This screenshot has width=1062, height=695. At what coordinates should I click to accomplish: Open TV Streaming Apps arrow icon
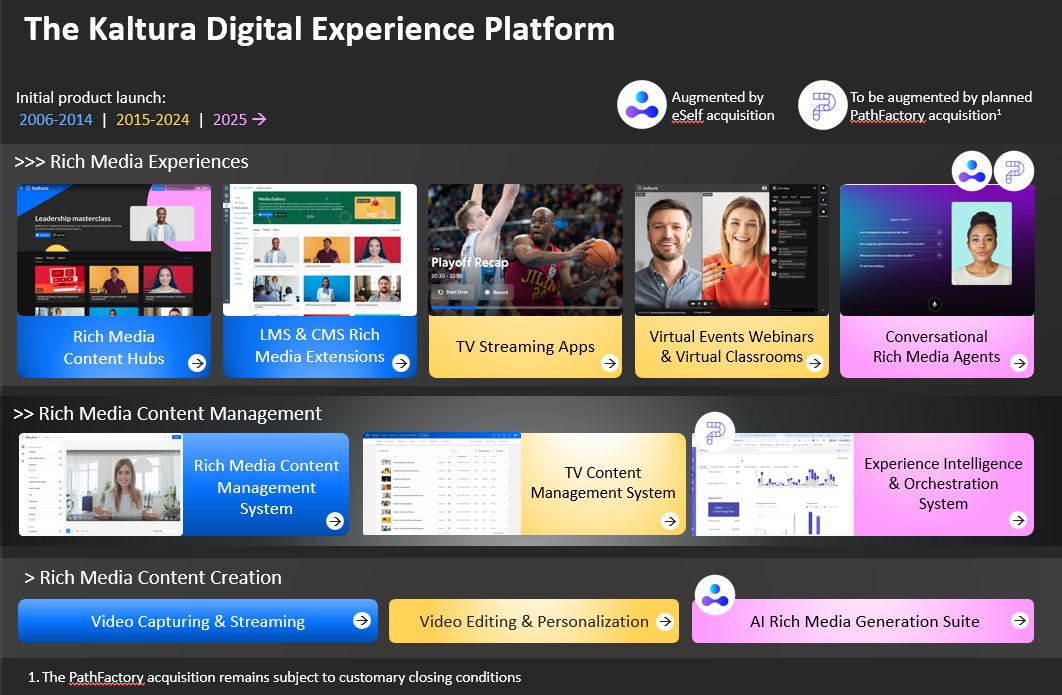[609, 363]
